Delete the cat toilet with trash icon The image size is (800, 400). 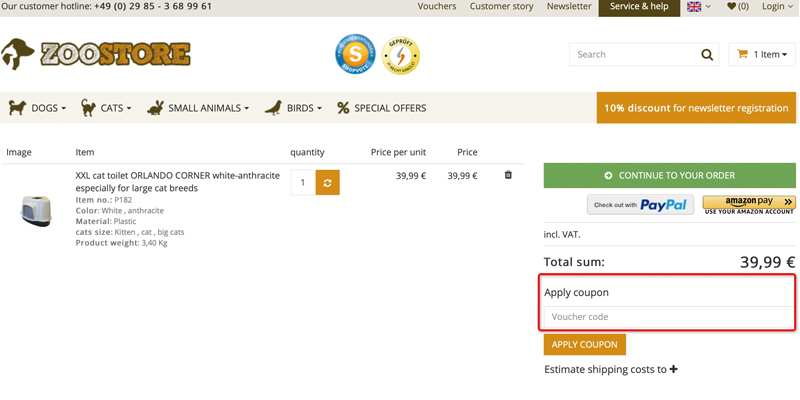tap(508, 175)
